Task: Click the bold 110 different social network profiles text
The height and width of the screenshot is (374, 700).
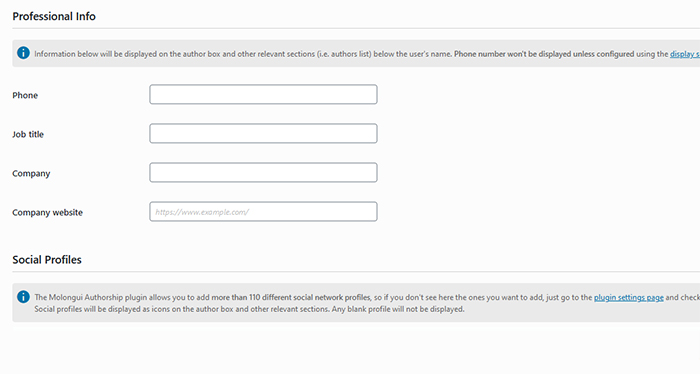Action: [x=309, y=298]
